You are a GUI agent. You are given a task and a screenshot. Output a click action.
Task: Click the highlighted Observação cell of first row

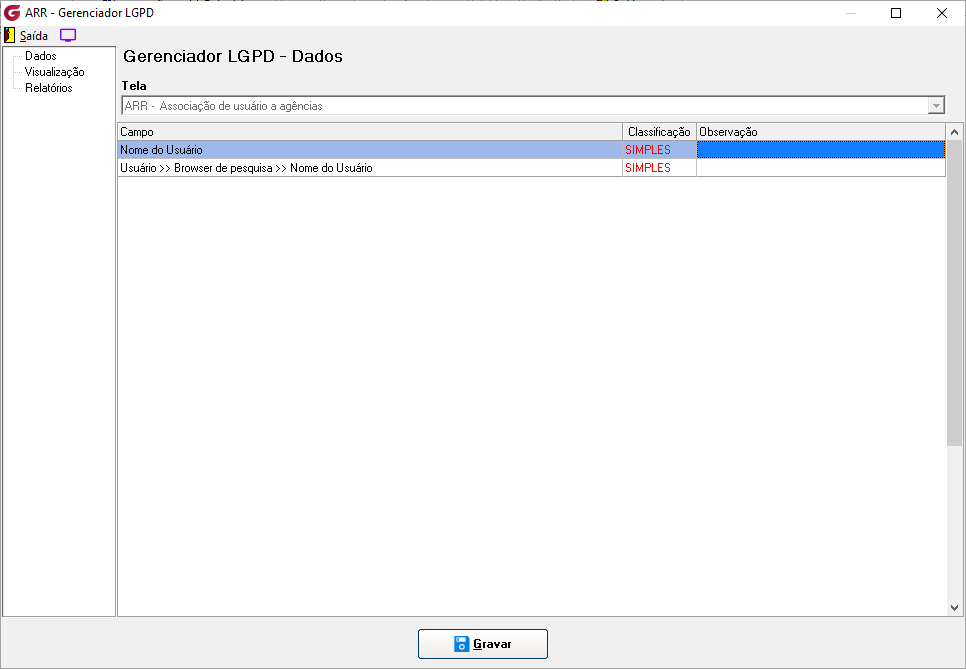[x=821, y=150]
